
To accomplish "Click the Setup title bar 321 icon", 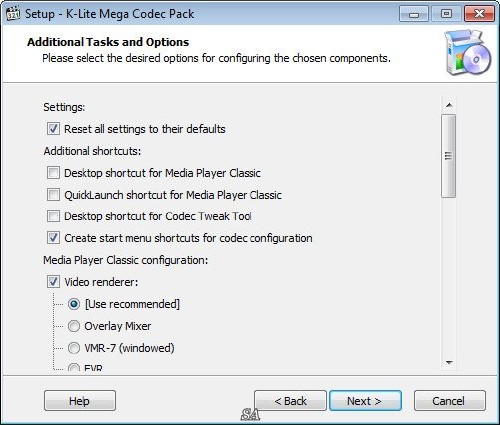I will point(13,14).
